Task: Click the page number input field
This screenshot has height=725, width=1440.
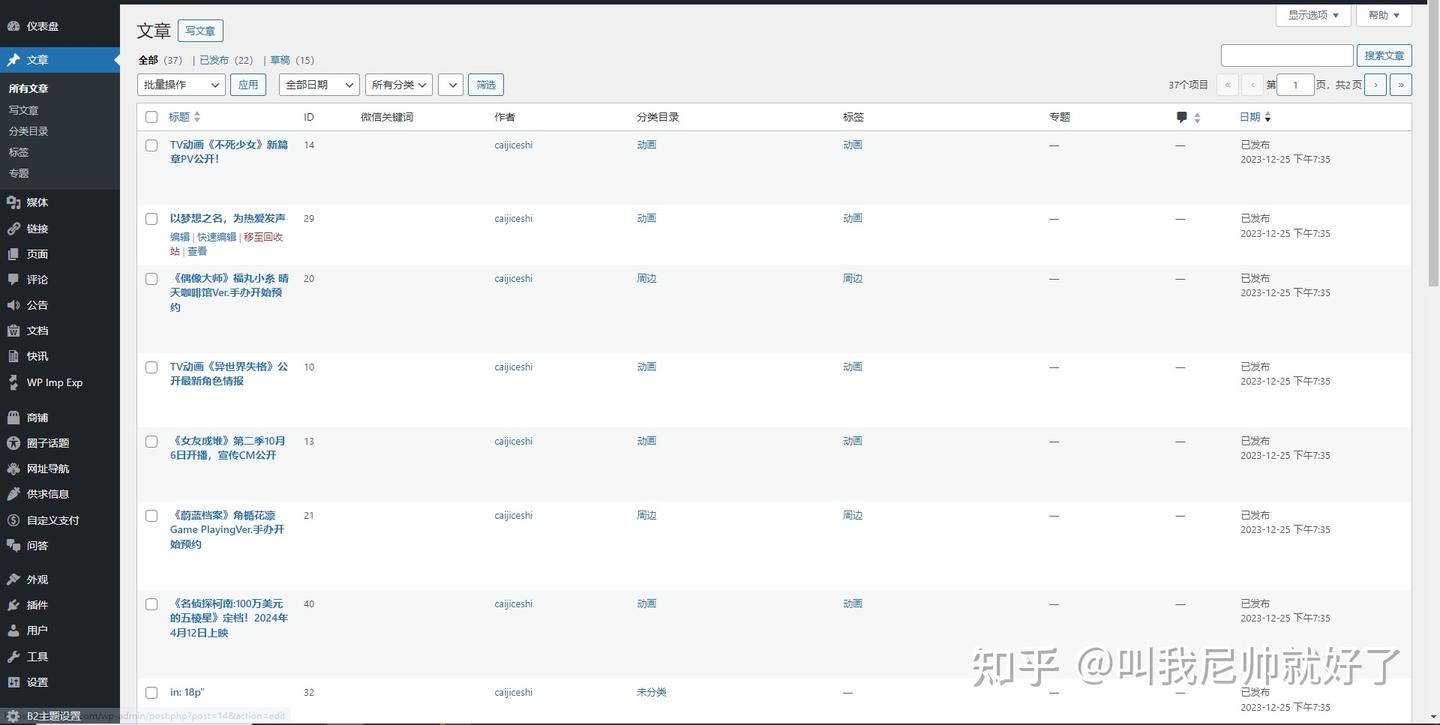Action: [1295, 84]
